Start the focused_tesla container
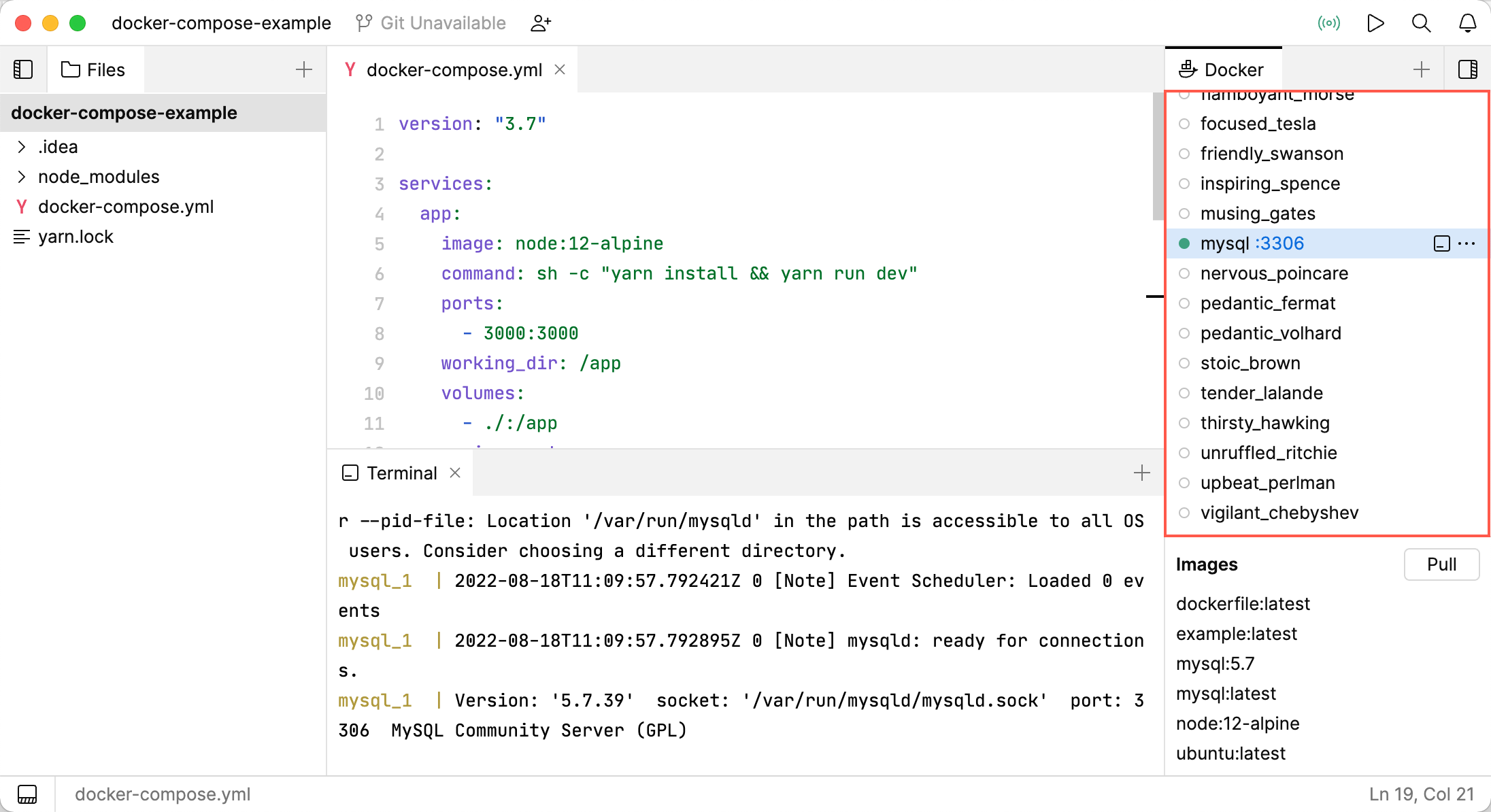Viewport: 1491px width, 812px height. pos(1186,123)
